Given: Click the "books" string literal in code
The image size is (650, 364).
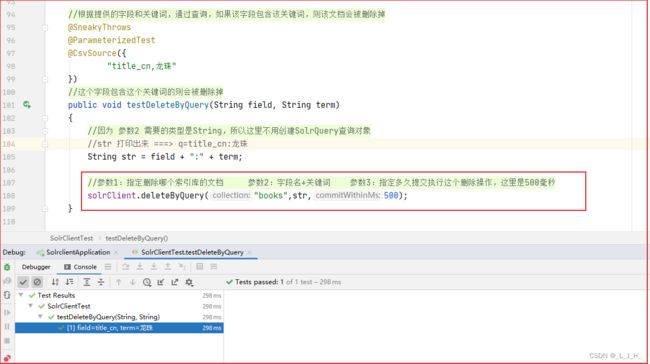Looking at the screenshot, I should (271, 195).
